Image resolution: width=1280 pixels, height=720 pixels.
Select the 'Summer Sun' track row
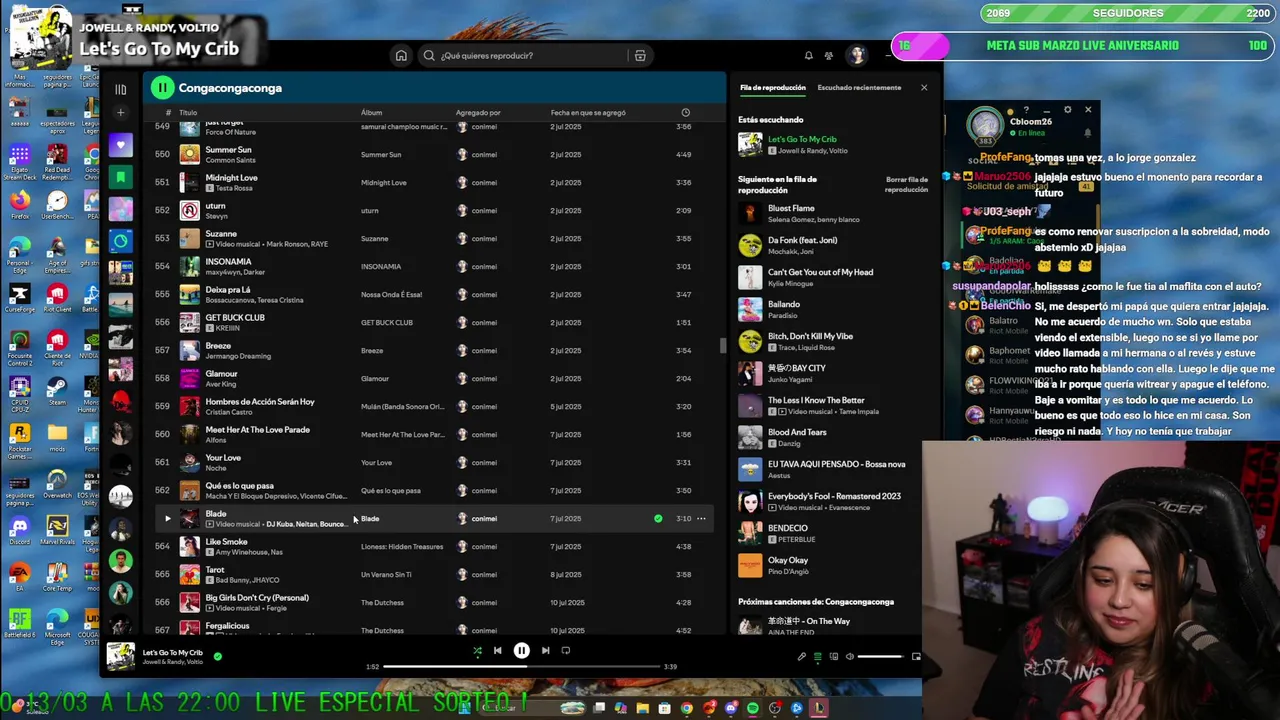(436, 154)
